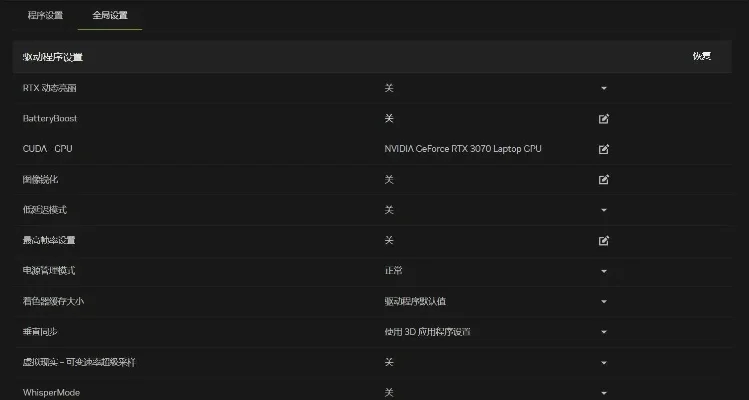Click the 图像锐化 edit icon
749x400 pixels.
pos(603,180)
